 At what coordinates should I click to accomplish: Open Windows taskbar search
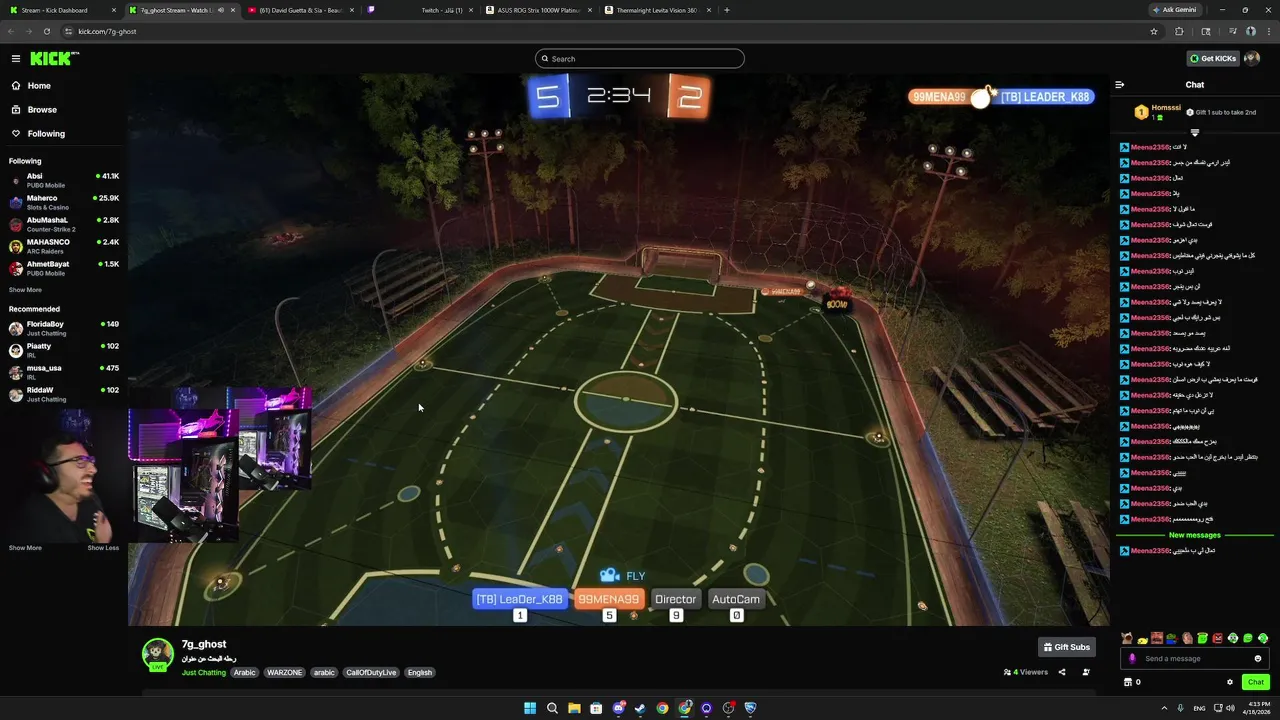[x=552, y=708]
